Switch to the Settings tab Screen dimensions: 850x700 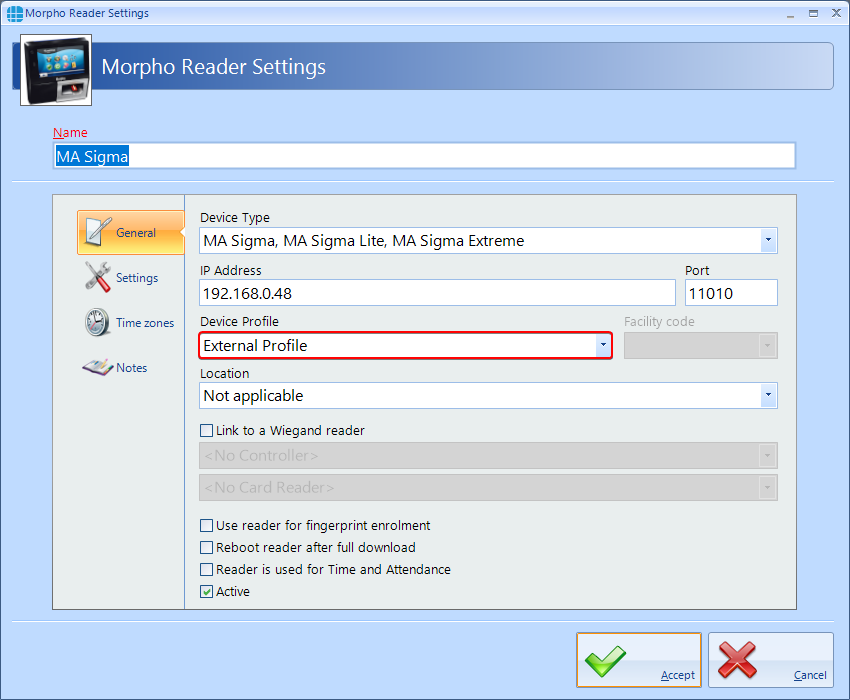(x=131, y=278)
